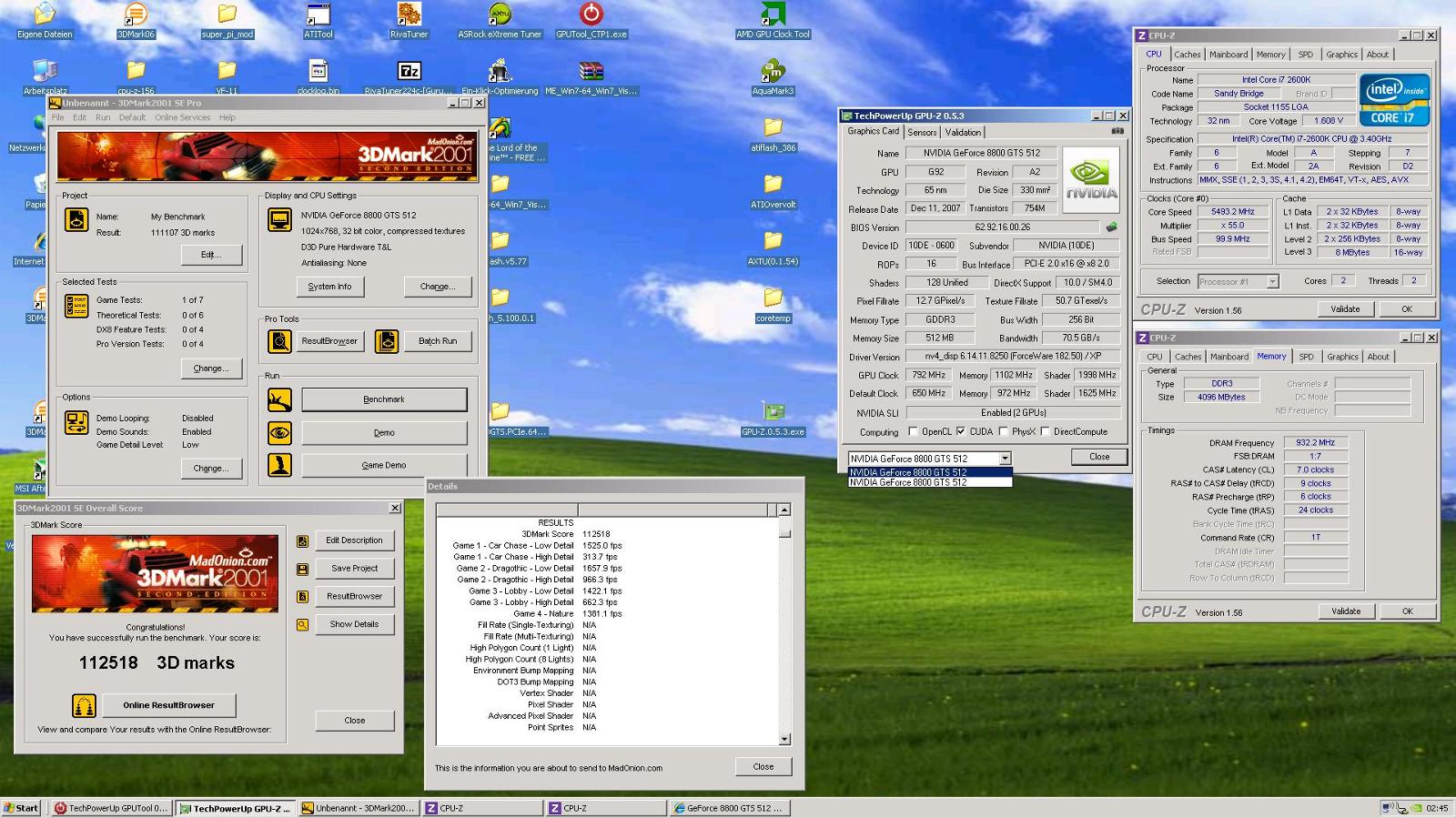Launch the GPU-Z.0.5.3.exe desktop icon
Screen dimensions: 1456x818
coord(773,412)
